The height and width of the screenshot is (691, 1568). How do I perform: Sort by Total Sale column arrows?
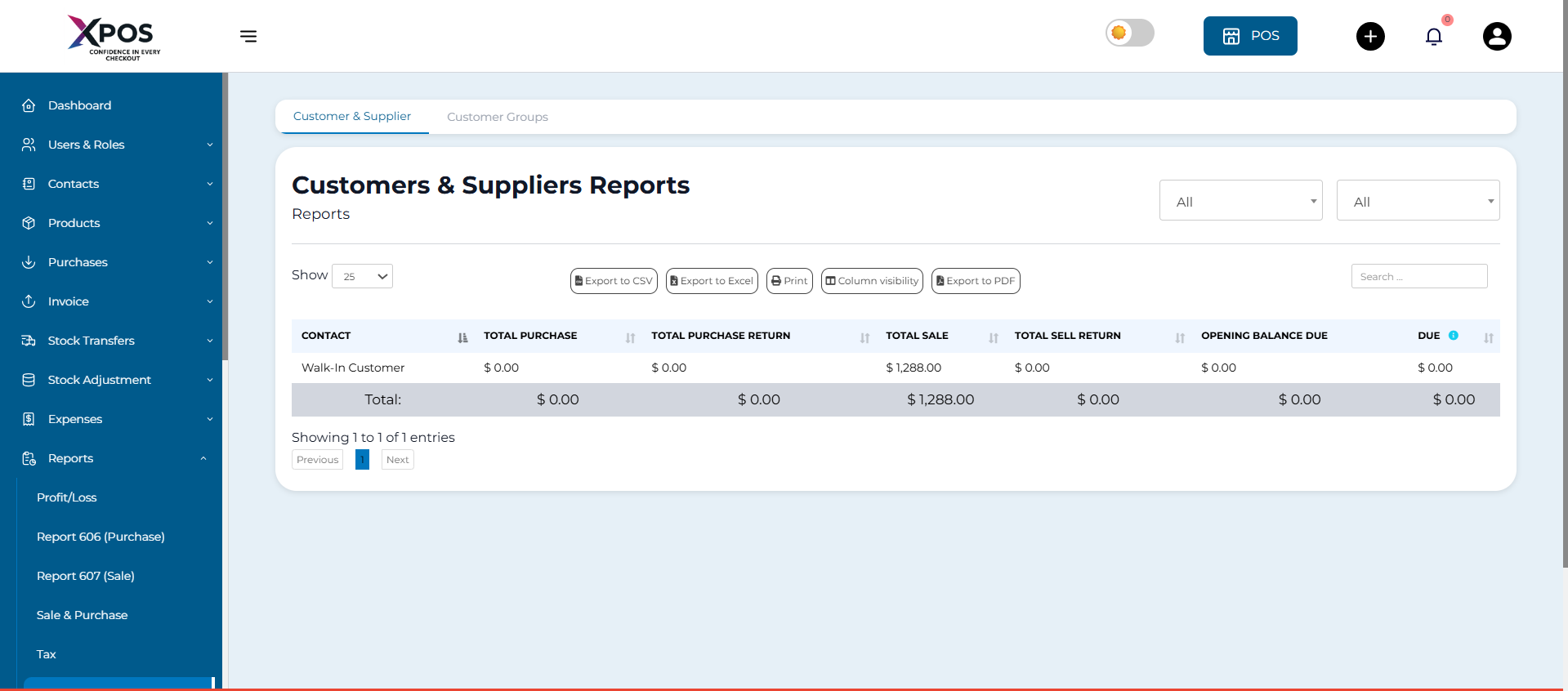pyautogui.click(x=993, y=337)
